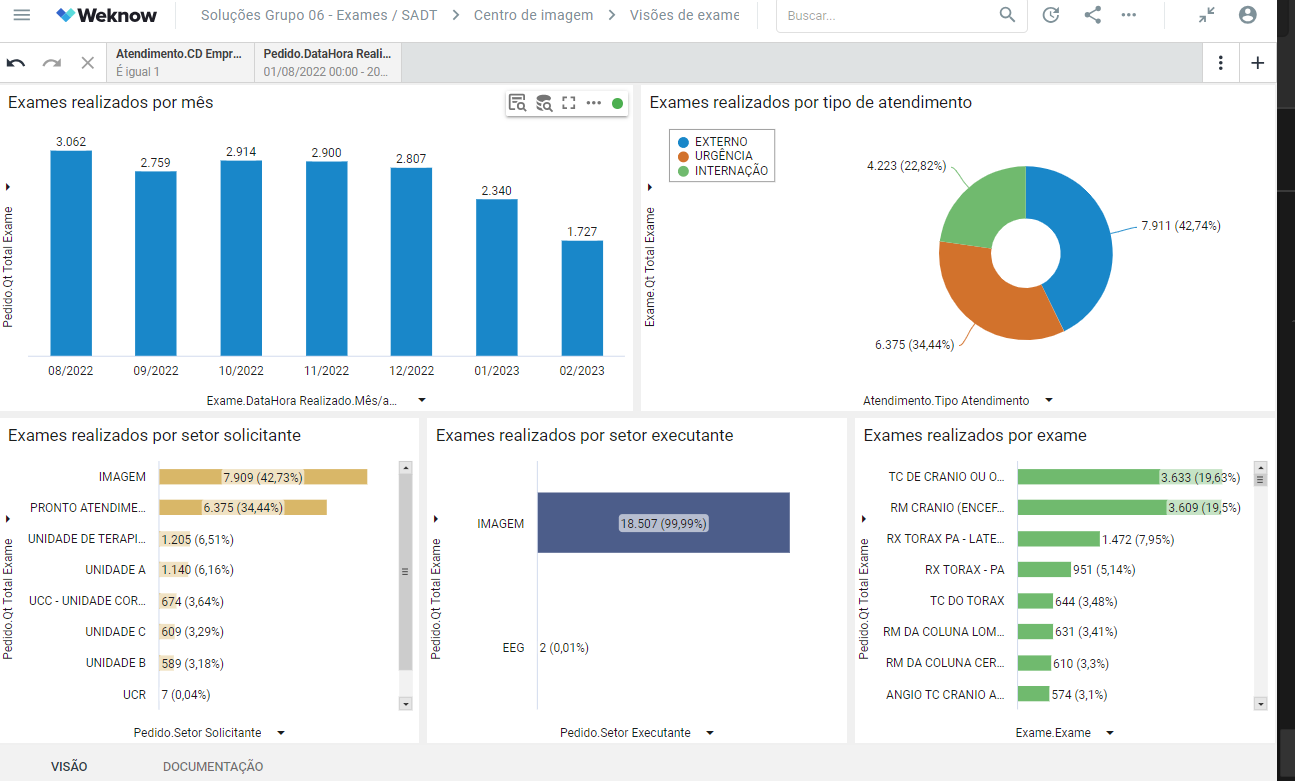The width and height of the screenshot is (1295, 781).
Task: Click the setor solicitante scrollbar thumb
Action: (405, 572)
